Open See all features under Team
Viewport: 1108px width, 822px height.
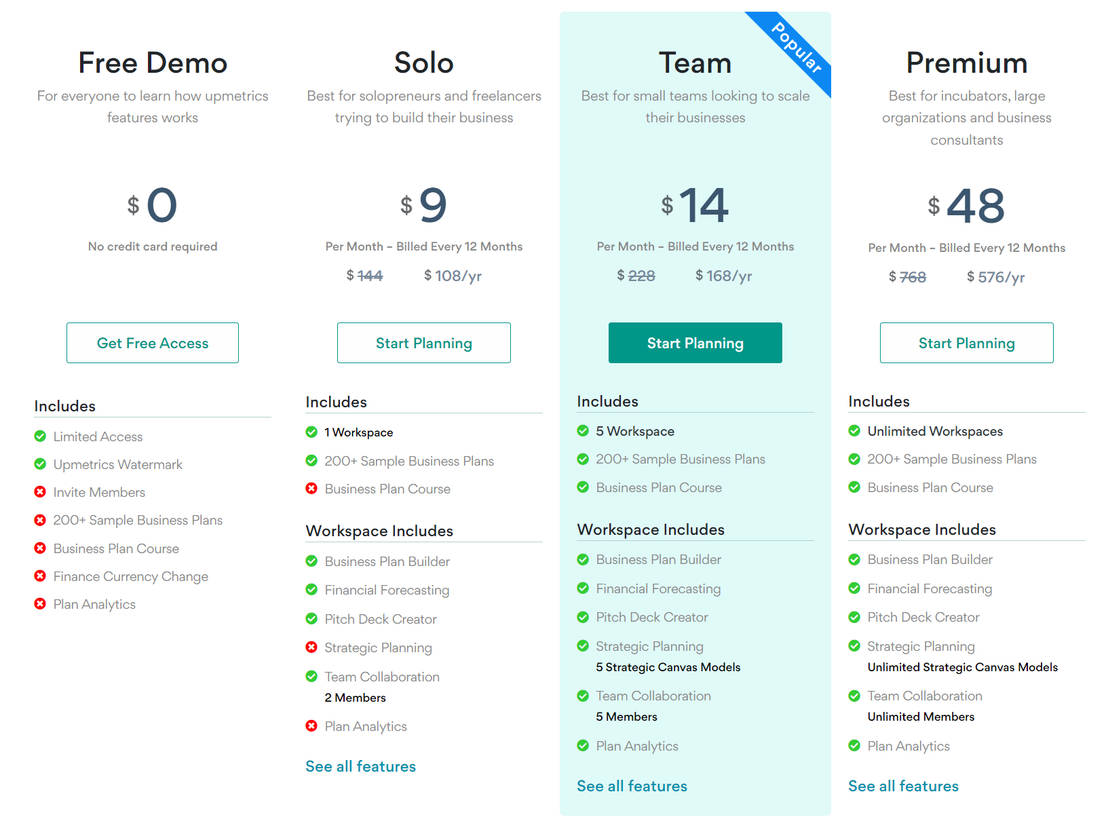[x=632, y=786]
